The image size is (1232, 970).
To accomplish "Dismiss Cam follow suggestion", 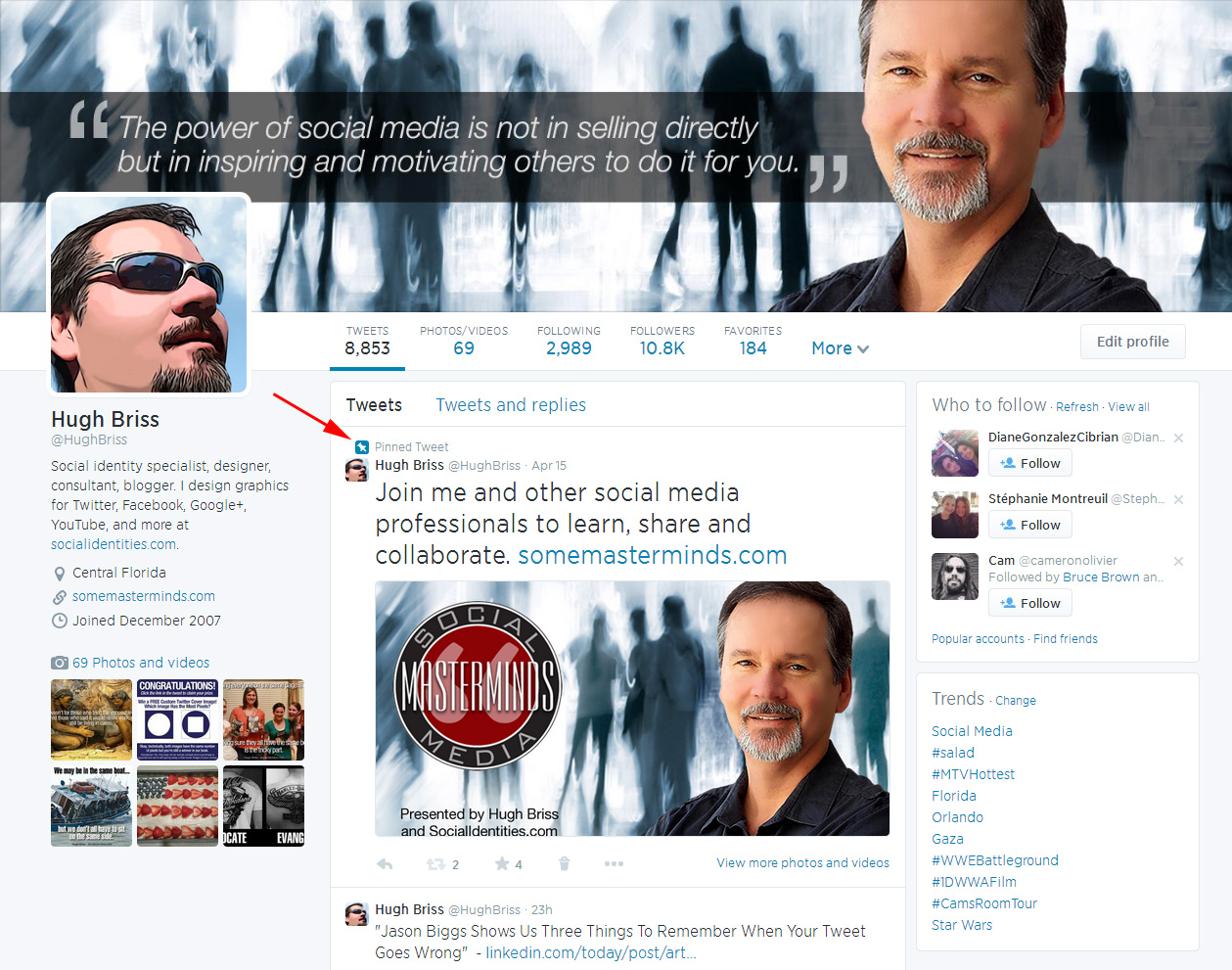I will [1178, 562].
